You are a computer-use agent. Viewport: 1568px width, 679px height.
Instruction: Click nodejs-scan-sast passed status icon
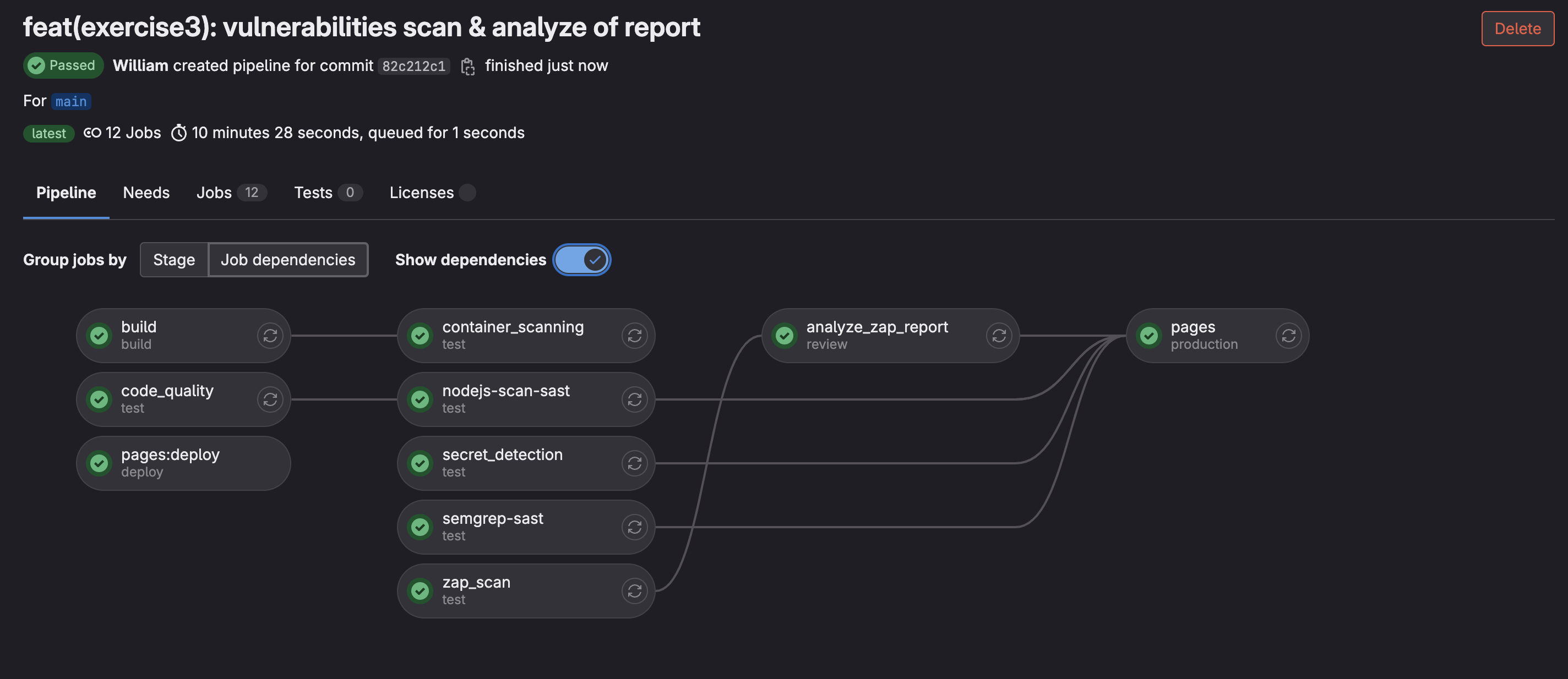pos(420,399)
